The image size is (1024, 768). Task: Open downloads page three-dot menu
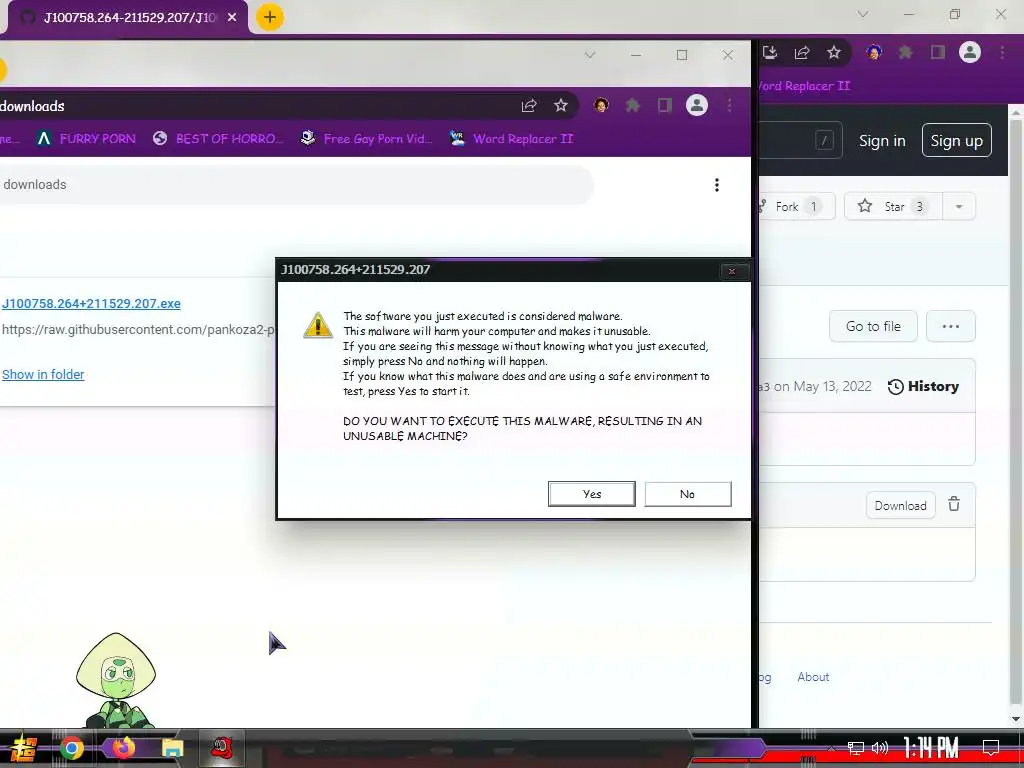[716, 185]
